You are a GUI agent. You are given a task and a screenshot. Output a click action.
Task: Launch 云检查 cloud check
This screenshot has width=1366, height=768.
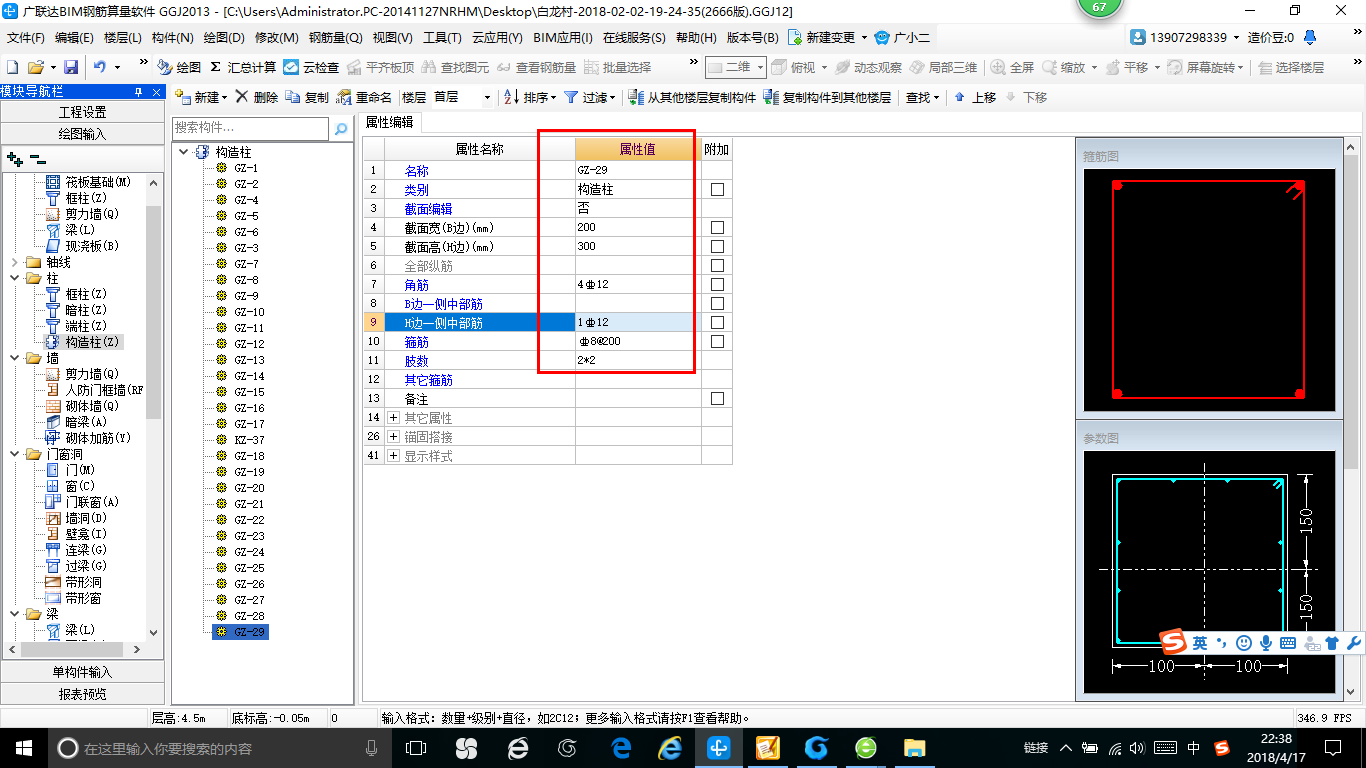click(x=311, y=67)
